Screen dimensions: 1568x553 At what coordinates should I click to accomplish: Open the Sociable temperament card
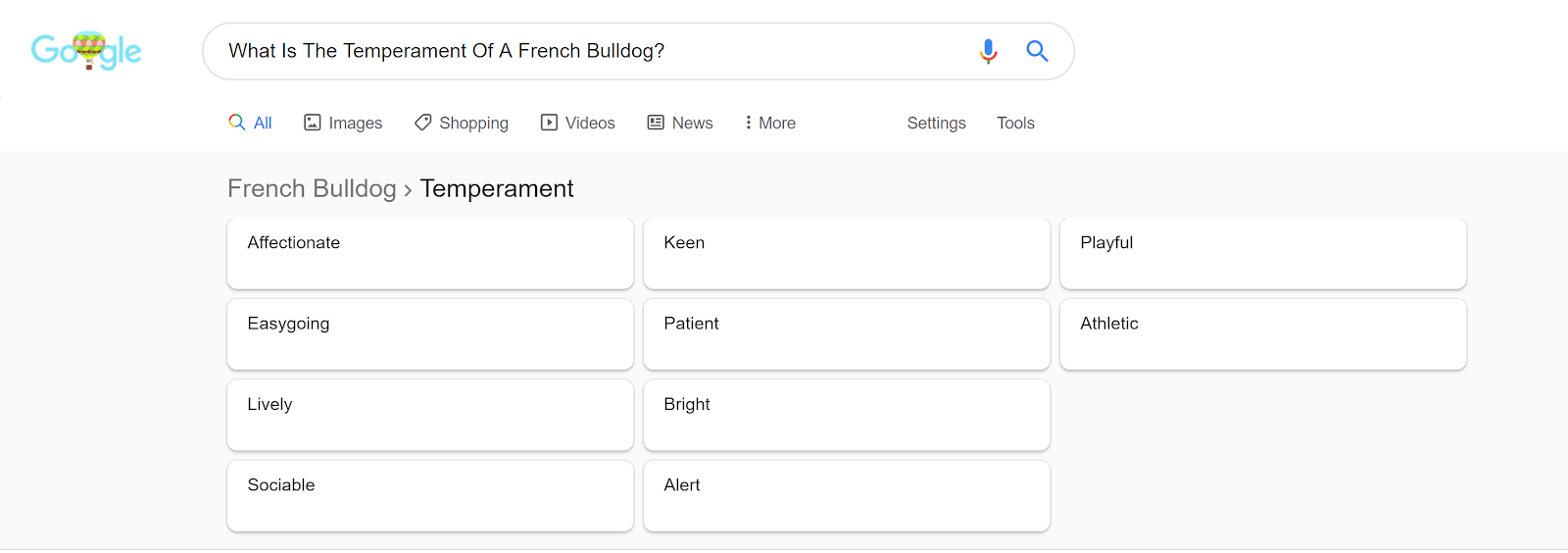(x=430, y=496)
